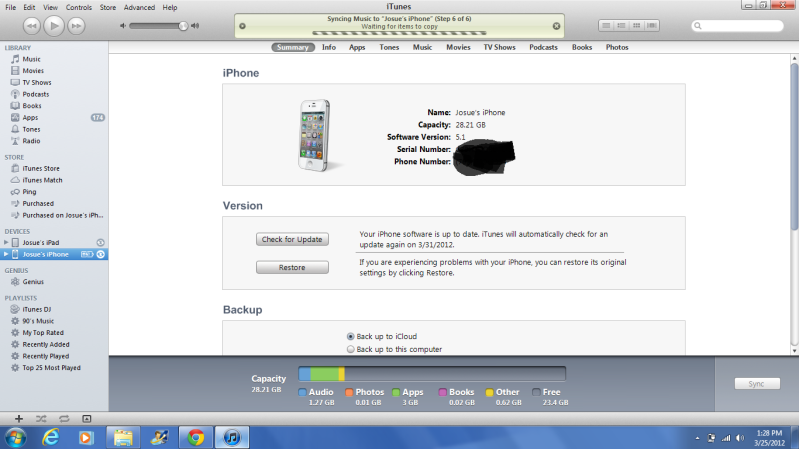Toggle repeat playback
Image resolution: width=799 pixels, height=449 pixels.
click(x=64, y=419)
